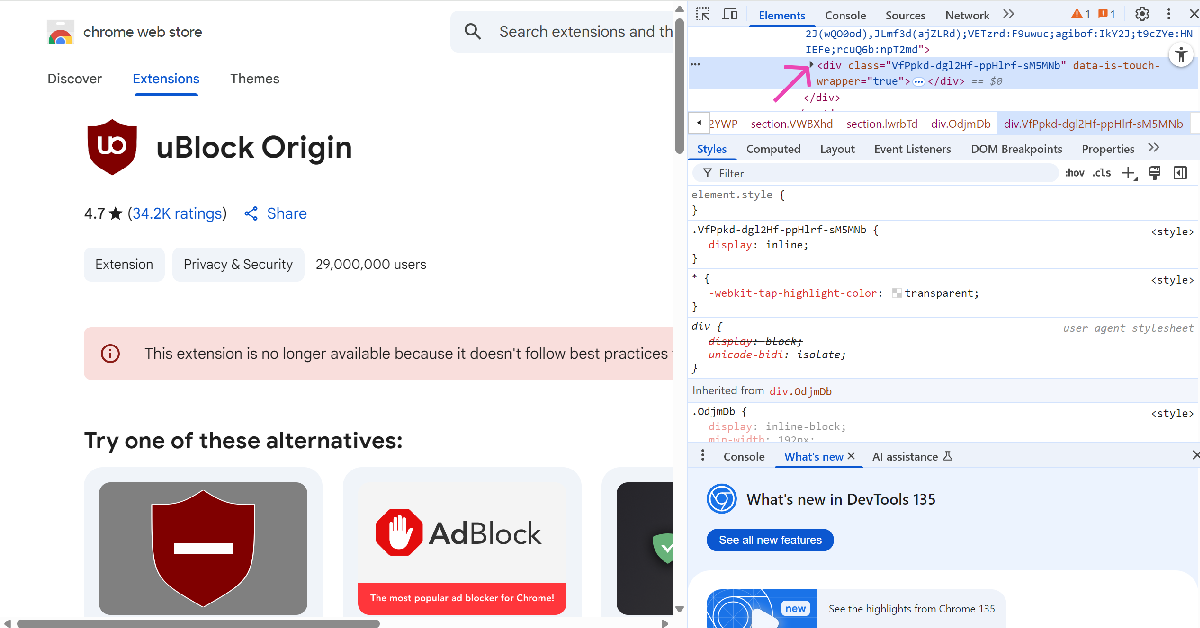The width and height of the screenshot is (1200, 628).
Task: Click the funnel icon in Filter box
Action: [708, 173]
